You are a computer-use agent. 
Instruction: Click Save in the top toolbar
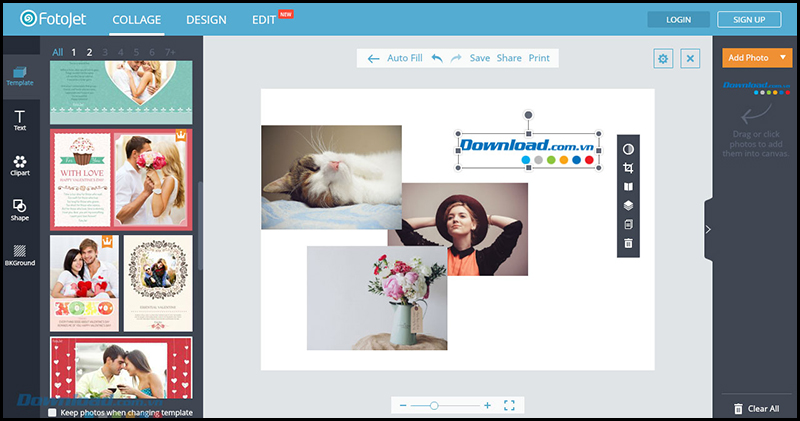(480, 58)
